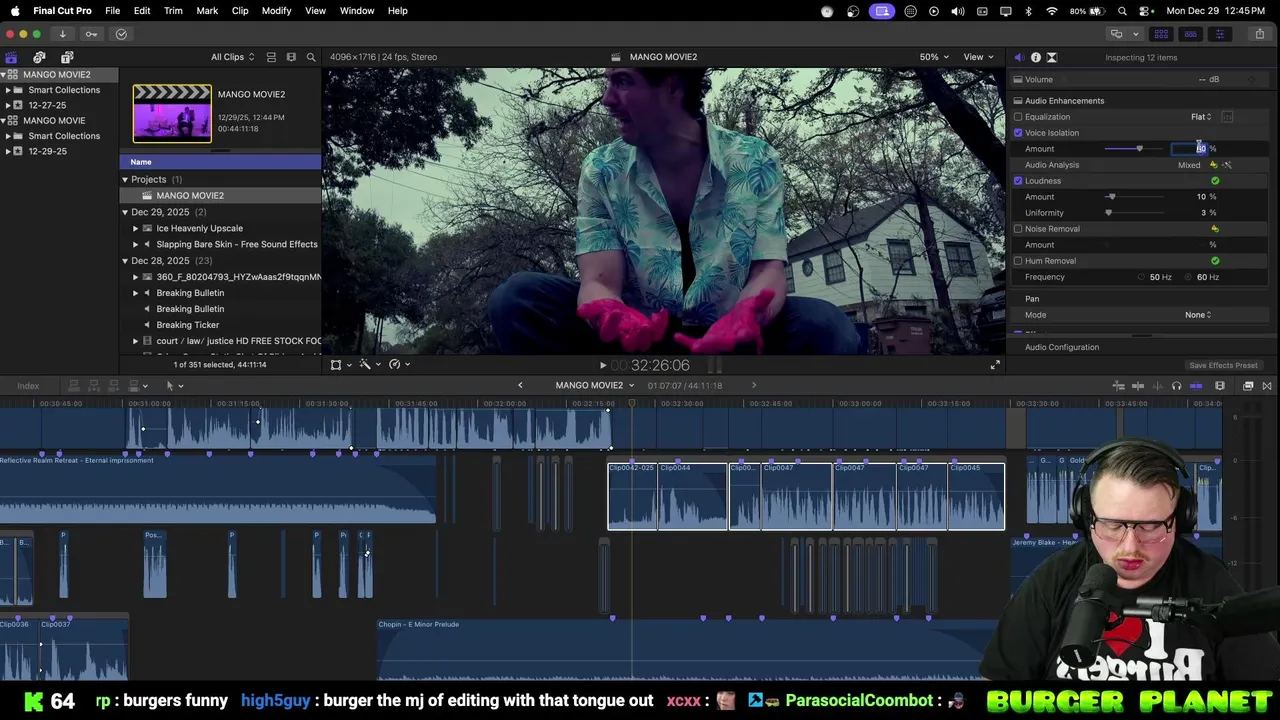Screen dimensions: 1280x720
Task: Open the Mark menu
Action: [207, 10]
